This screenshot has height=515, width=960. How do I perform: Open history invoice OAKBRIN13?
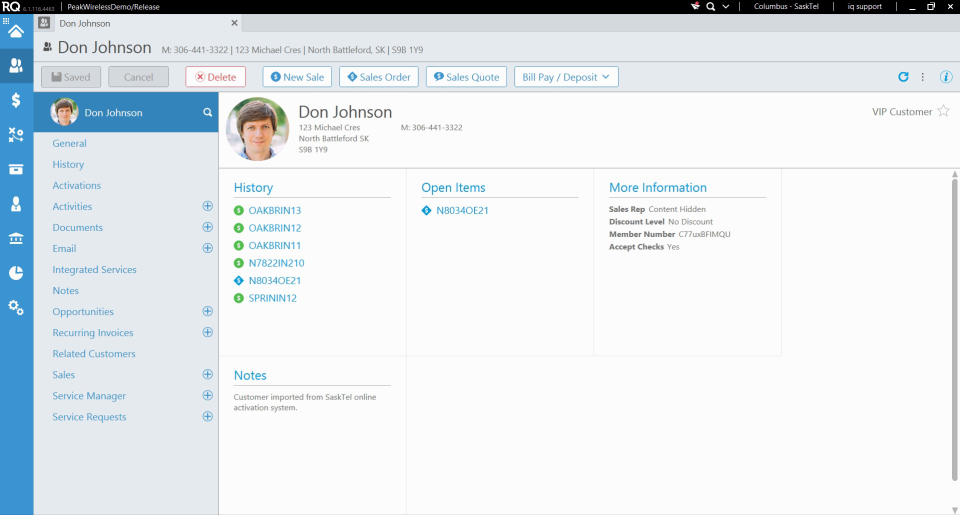pos(274,211)
